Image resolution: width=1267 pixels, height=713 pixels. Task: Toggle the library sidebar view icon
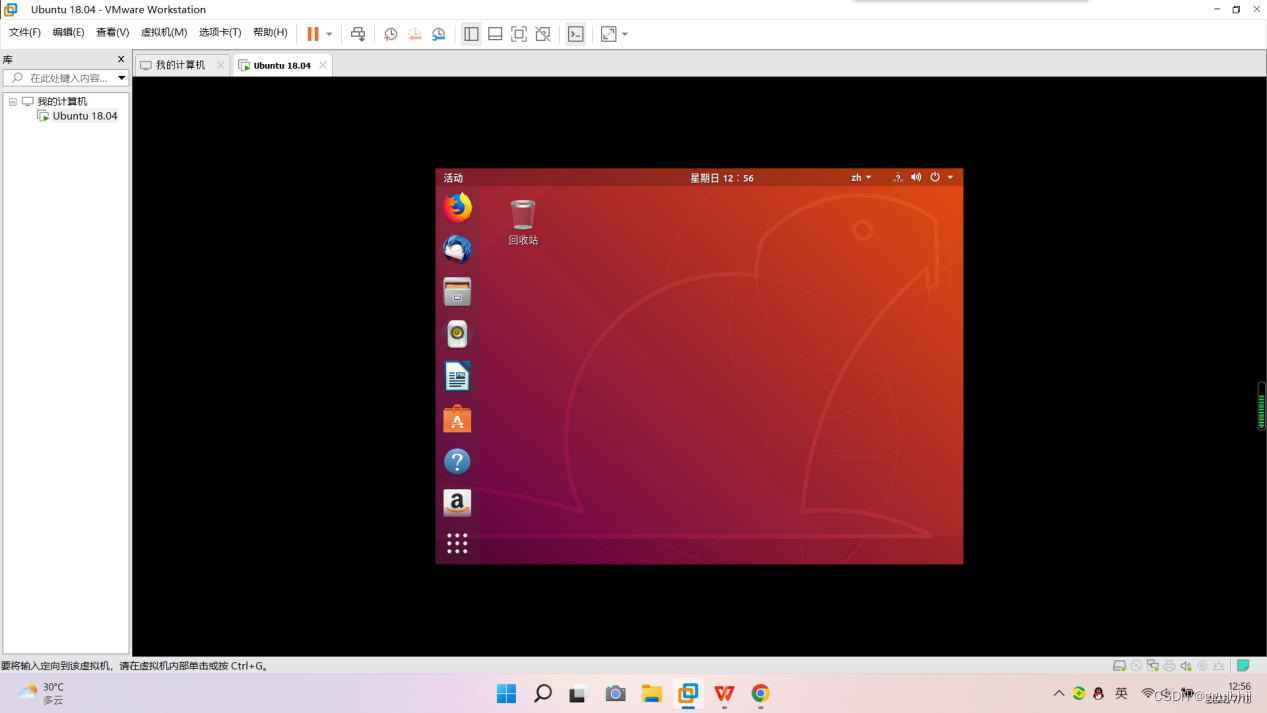(x=471, y=34)
